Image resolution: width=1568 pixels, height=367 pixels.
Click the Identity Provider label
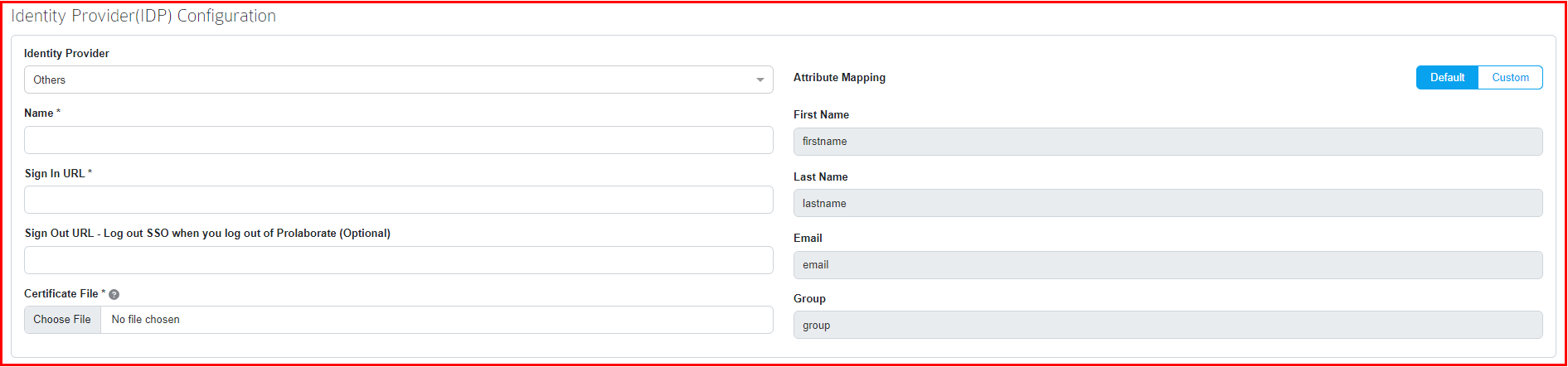66,53
